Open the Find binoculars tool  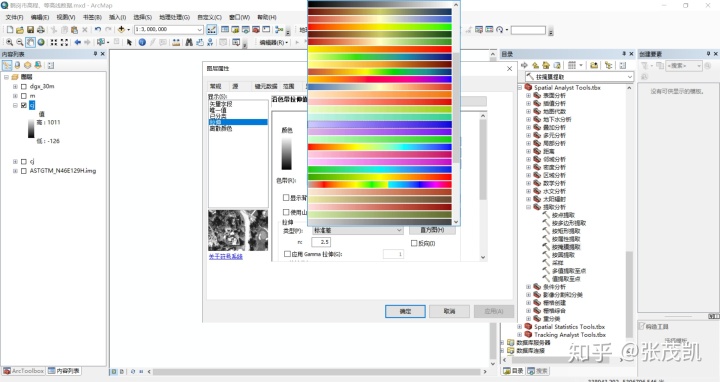click(x=189, y=42)
